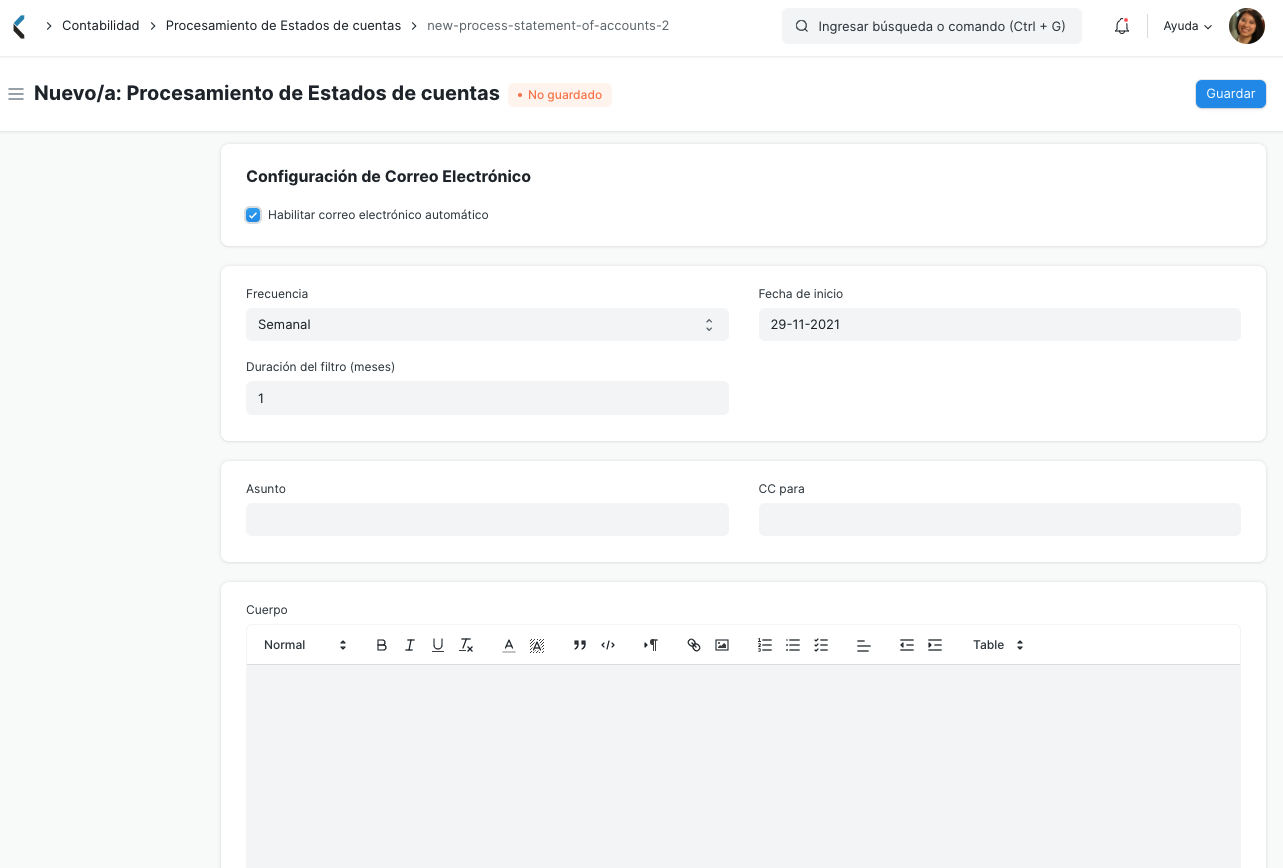Toggle bold formatting in the Cuerpo editor
The width and height of the screenshot is (1283, 868).
(x=381, y=644)
